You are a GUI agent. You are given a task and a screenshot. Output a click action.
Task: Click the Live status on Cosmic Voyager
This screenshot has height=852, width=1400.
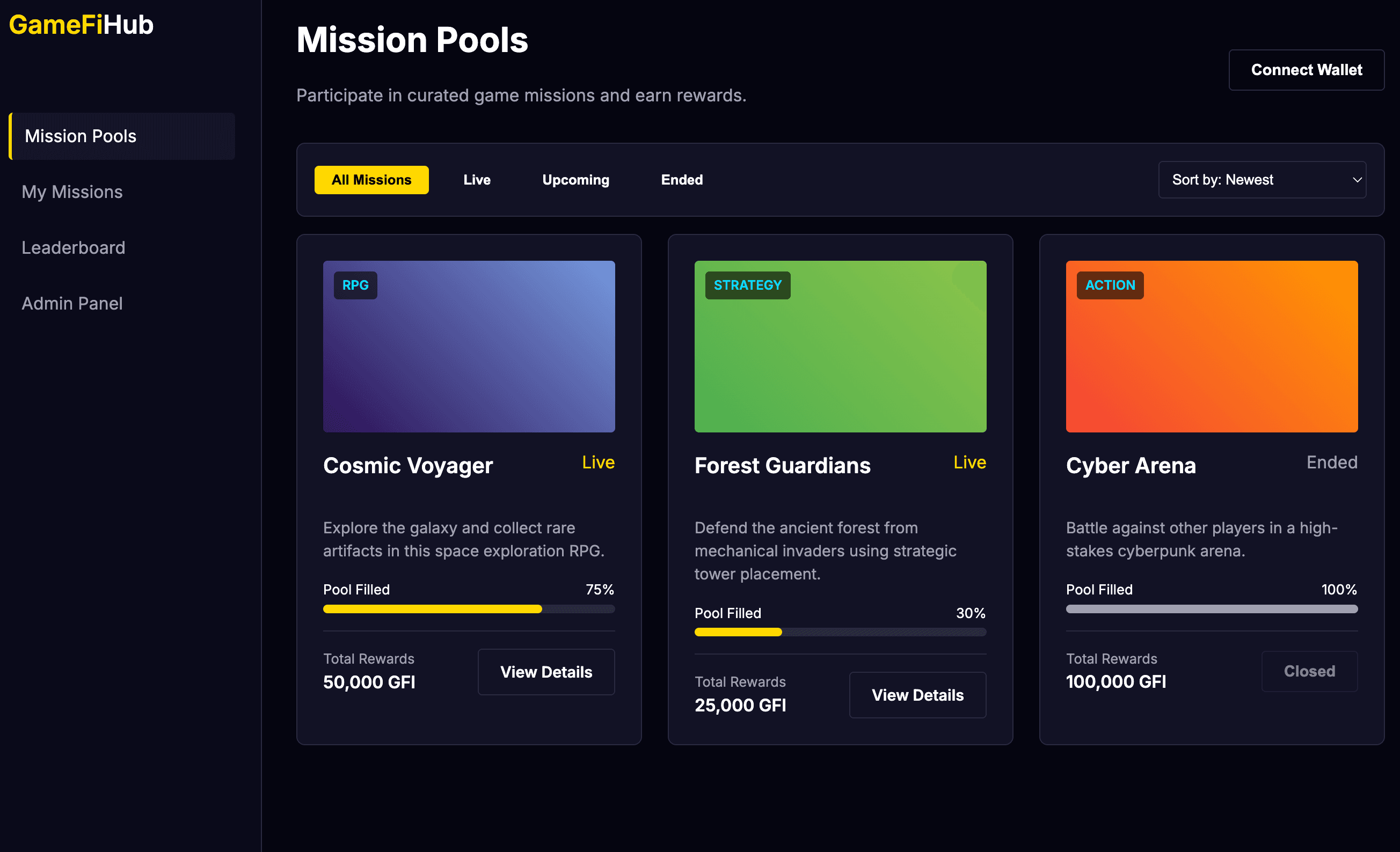pyautogui.click(x=597, y=462)
